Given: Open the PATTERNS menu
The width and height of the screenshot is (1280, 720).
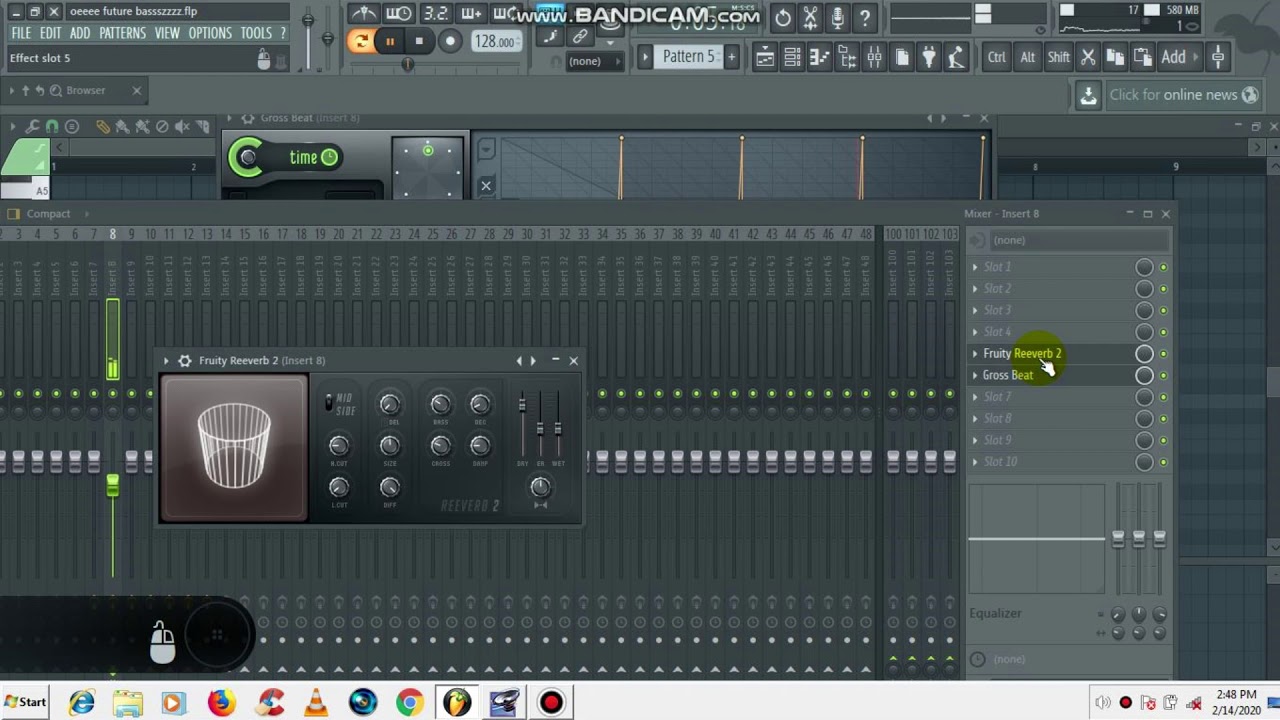Looking at the screenshot, I should 123,33.
